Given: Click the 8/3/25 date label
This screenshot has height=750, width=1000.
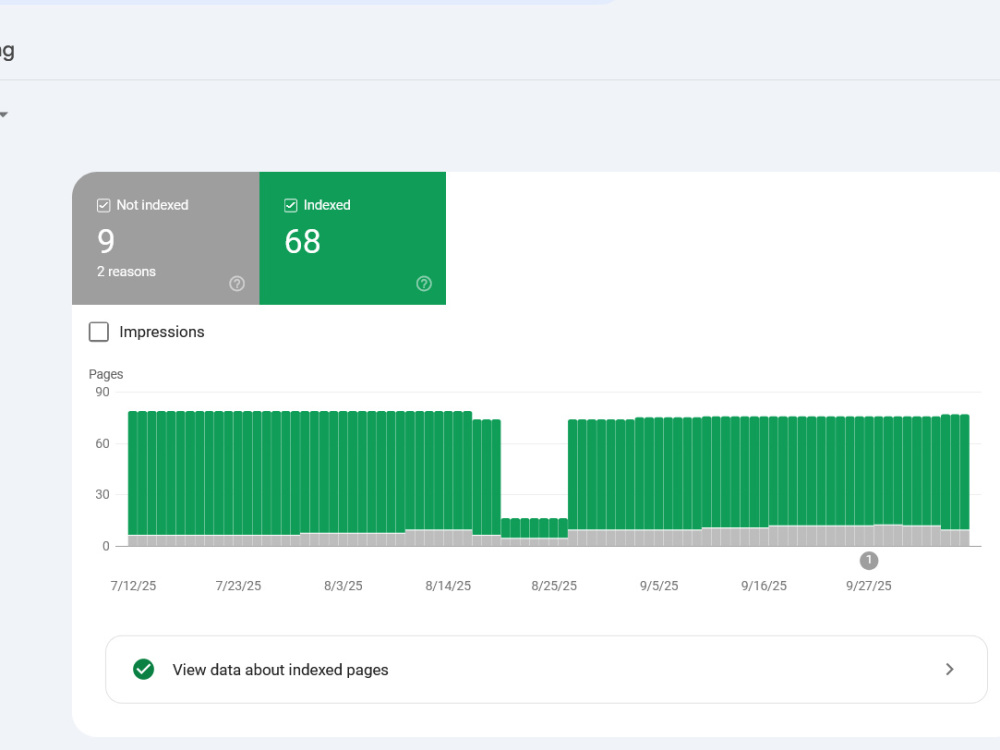Looking at the screenshot, I should click(343, 585).
